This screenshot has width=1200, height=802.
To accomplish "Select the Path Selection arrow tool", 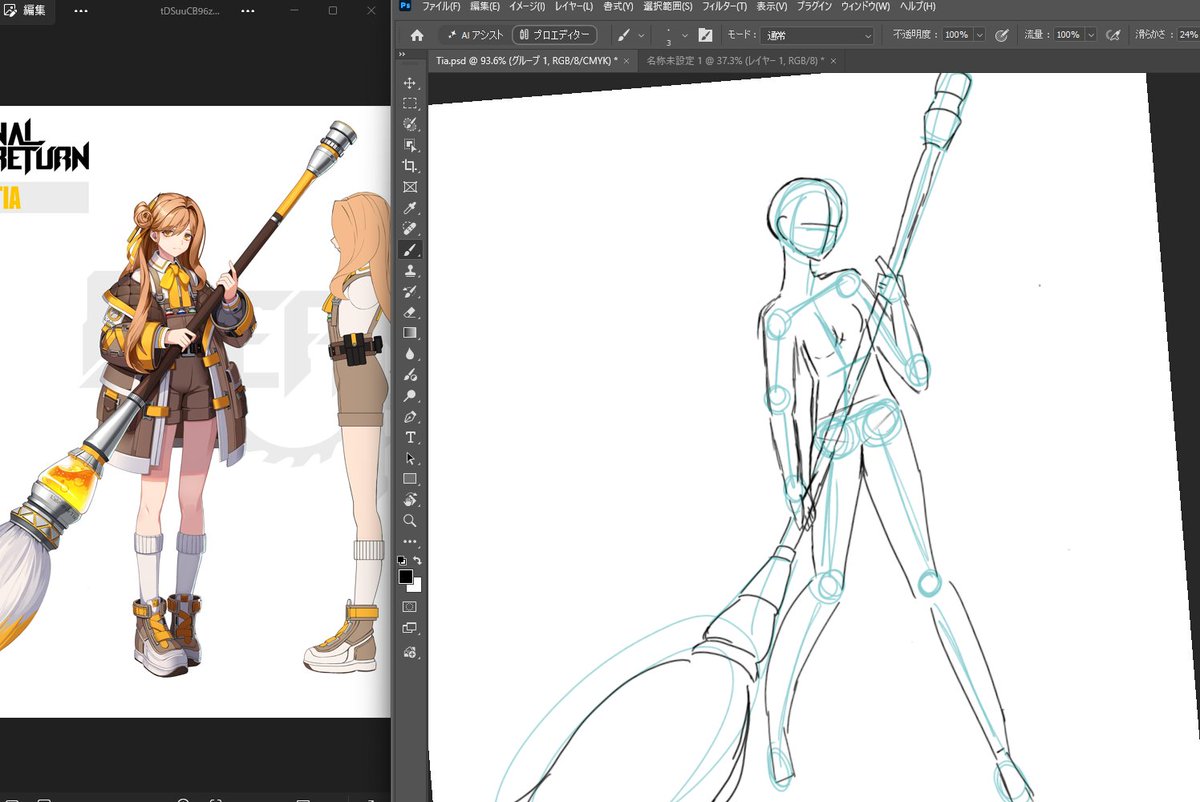I will [410, 458].
